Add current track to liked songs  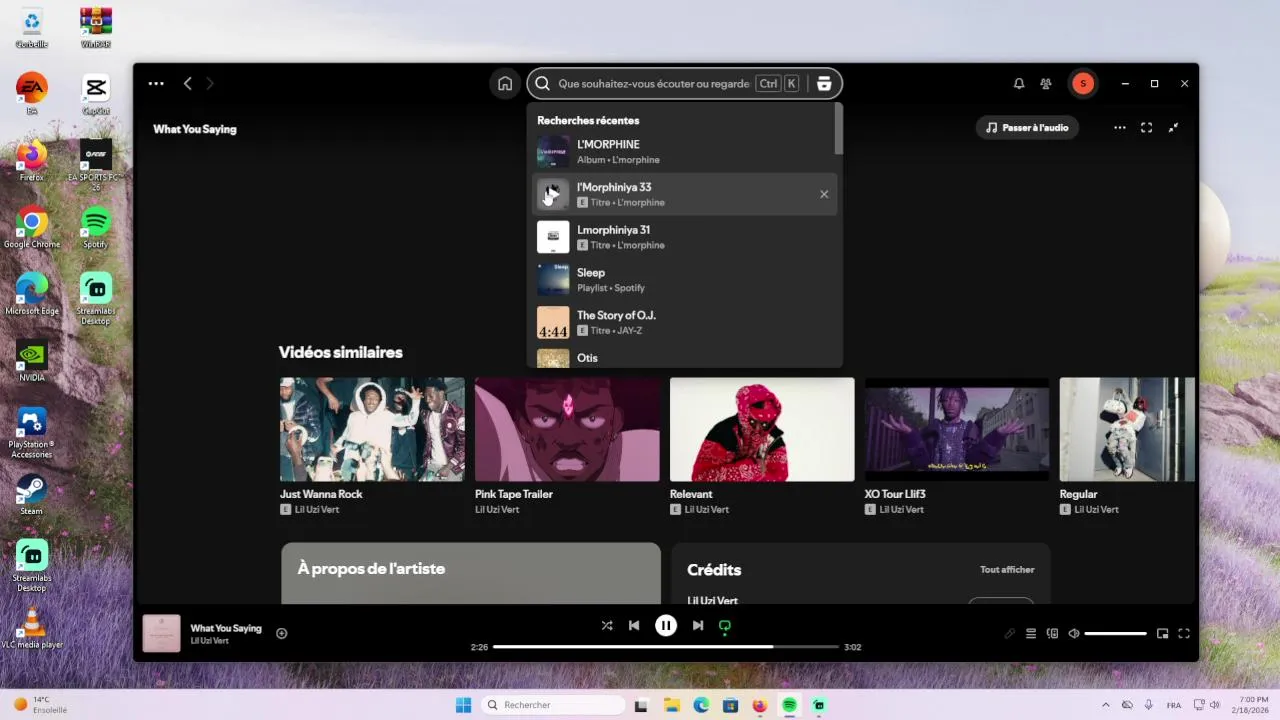[x=281, y=633]
